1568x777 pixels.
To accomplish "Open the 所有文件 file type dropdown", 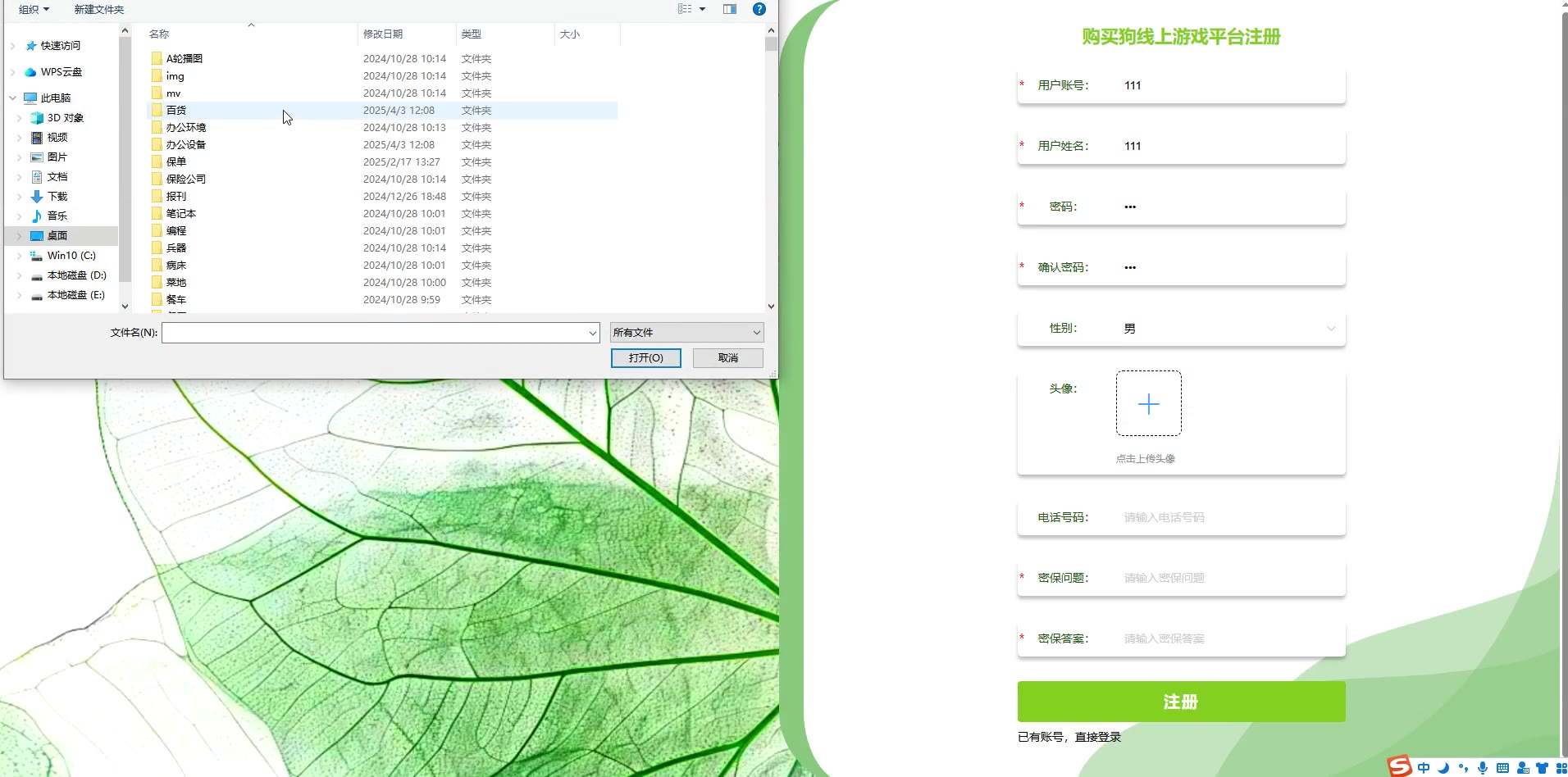I will click(x=686, y=333).
